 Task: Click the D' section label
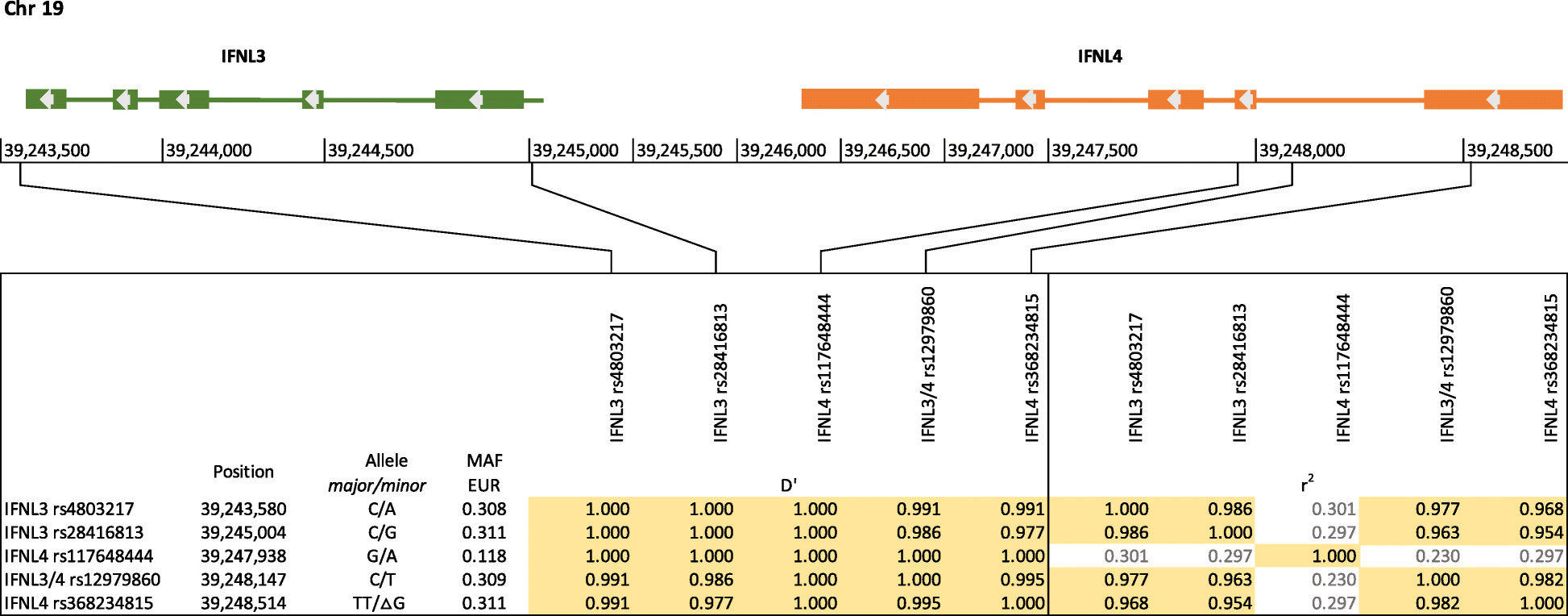(x=788, y=485)
